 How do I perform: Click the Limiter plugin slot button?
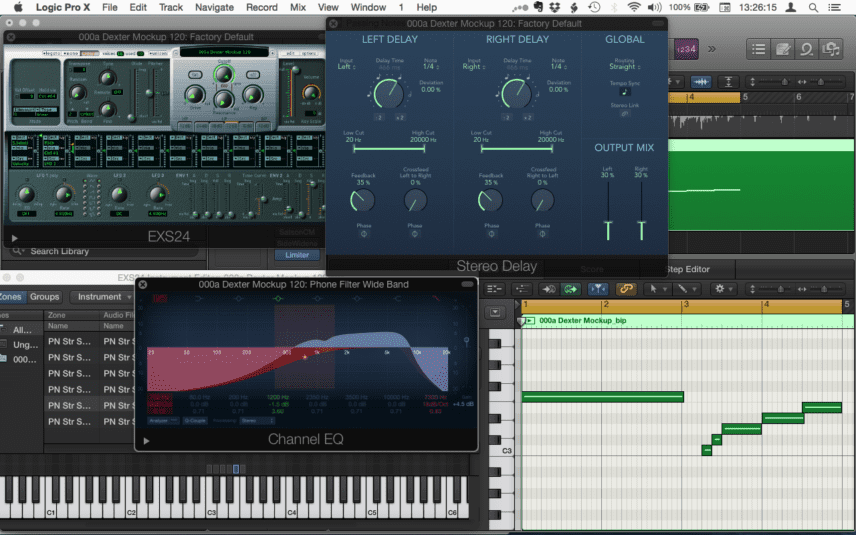point(296,255)
